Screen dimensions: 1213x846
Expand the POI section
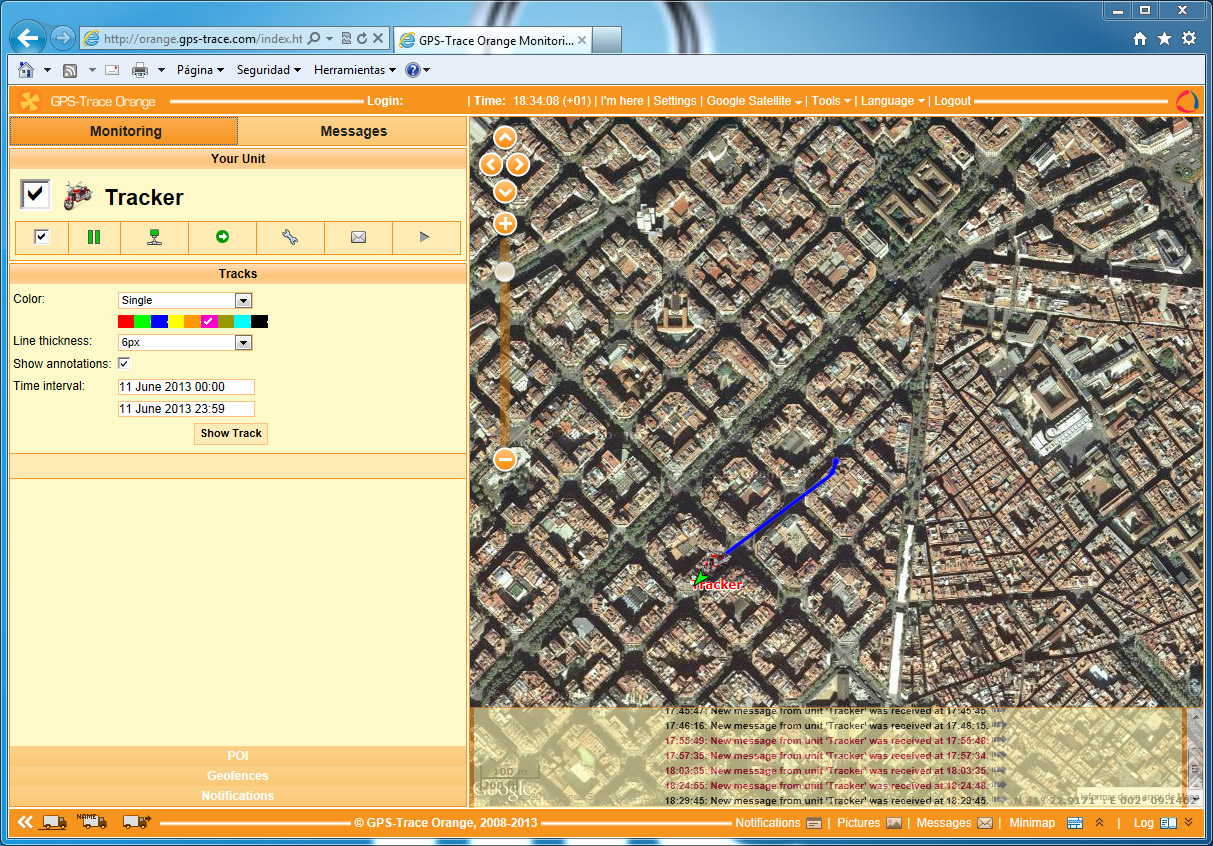(238, 756)
